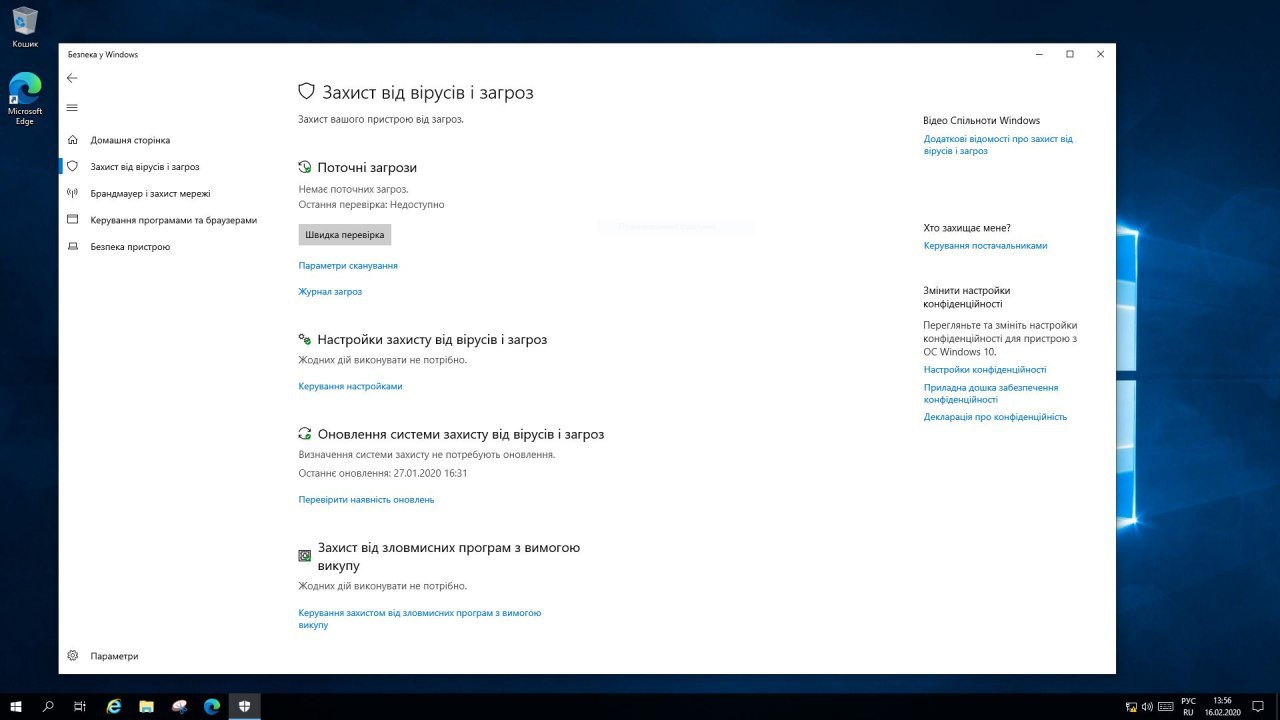The width and height of the screenshot is (1280, 720).
Task: Click the text Останнє оновлення: 27.01.2020 16:31
Action: tap(383, 473)
